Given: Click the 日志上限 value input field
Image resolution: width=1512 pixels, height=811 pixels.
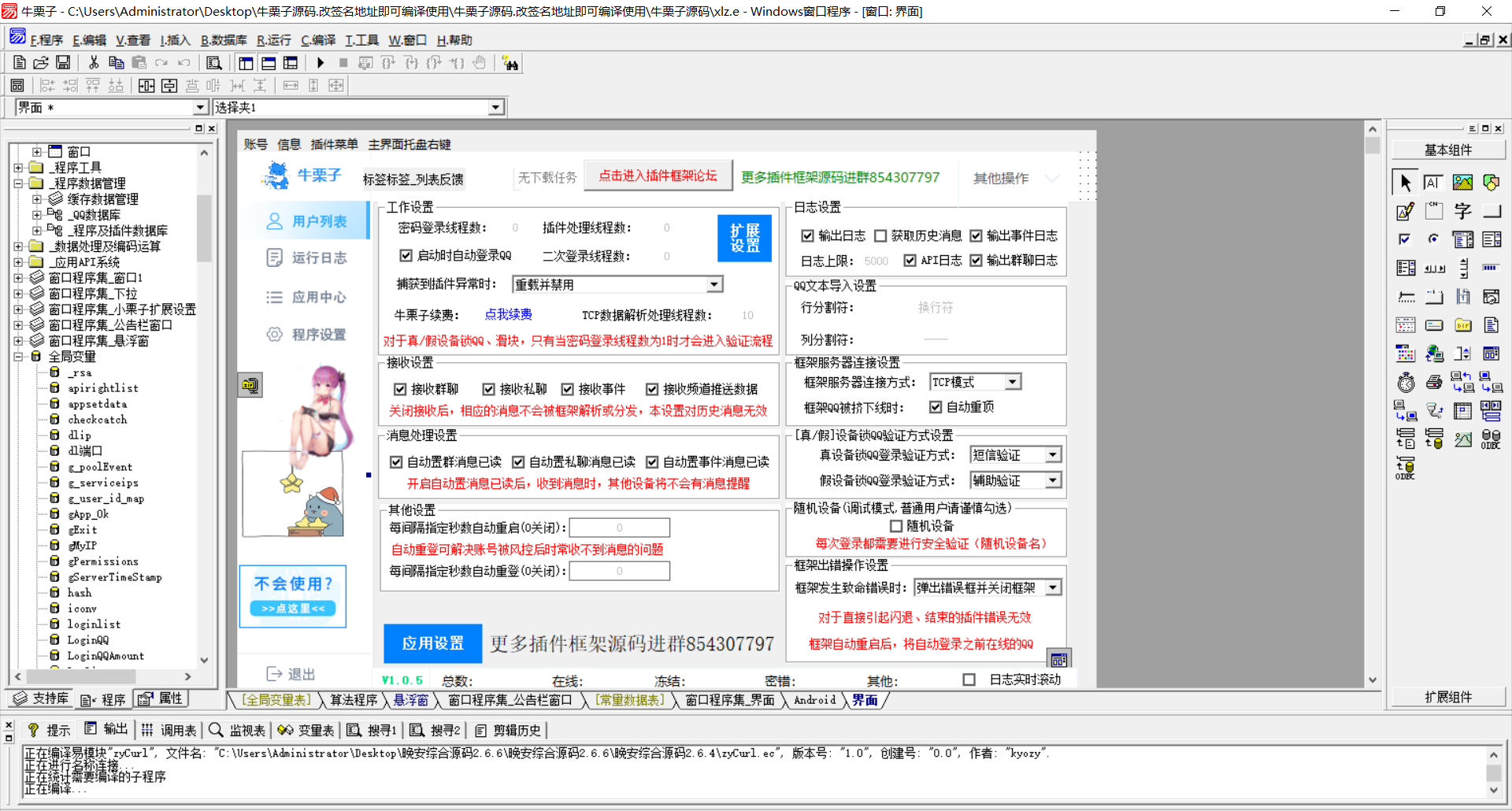Looking at the screenshot, I should coord(876,261).
